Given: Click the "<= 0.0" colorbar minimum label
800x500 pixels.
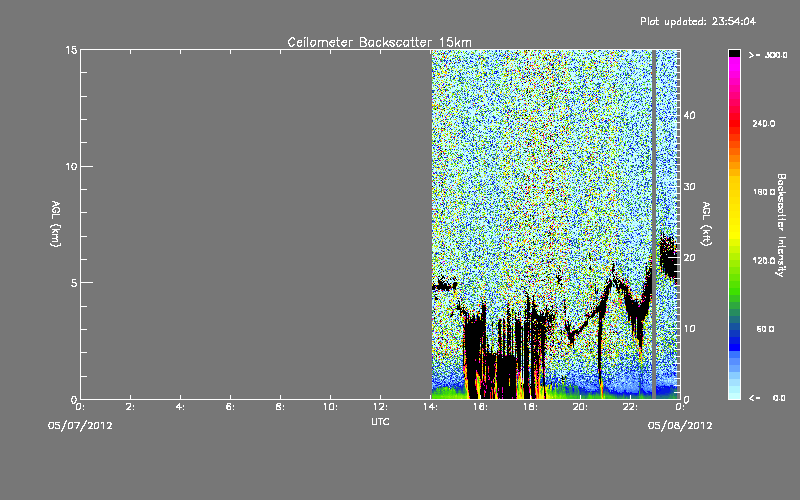Looking at the screenshot, I should pyautogui.click(x=767, y=398).
